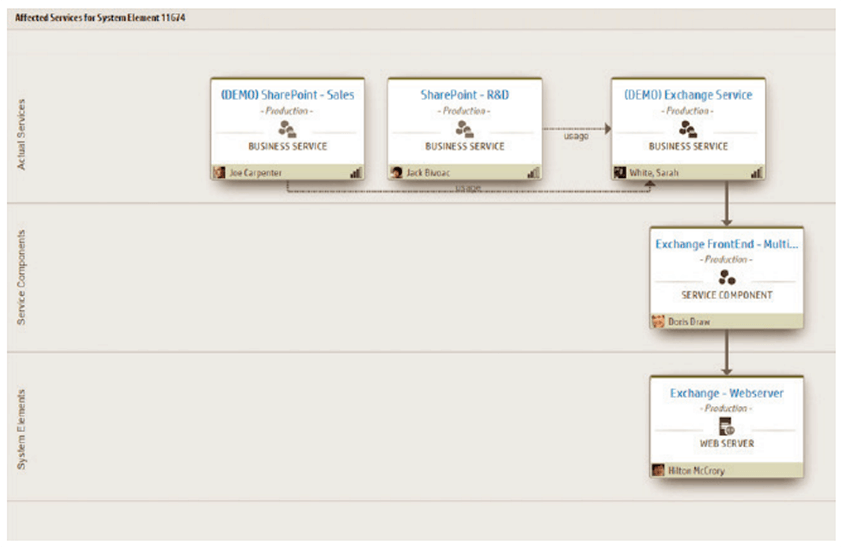
Task: Select owner name Joe Carpenter
Action: (x=256, y=173)
